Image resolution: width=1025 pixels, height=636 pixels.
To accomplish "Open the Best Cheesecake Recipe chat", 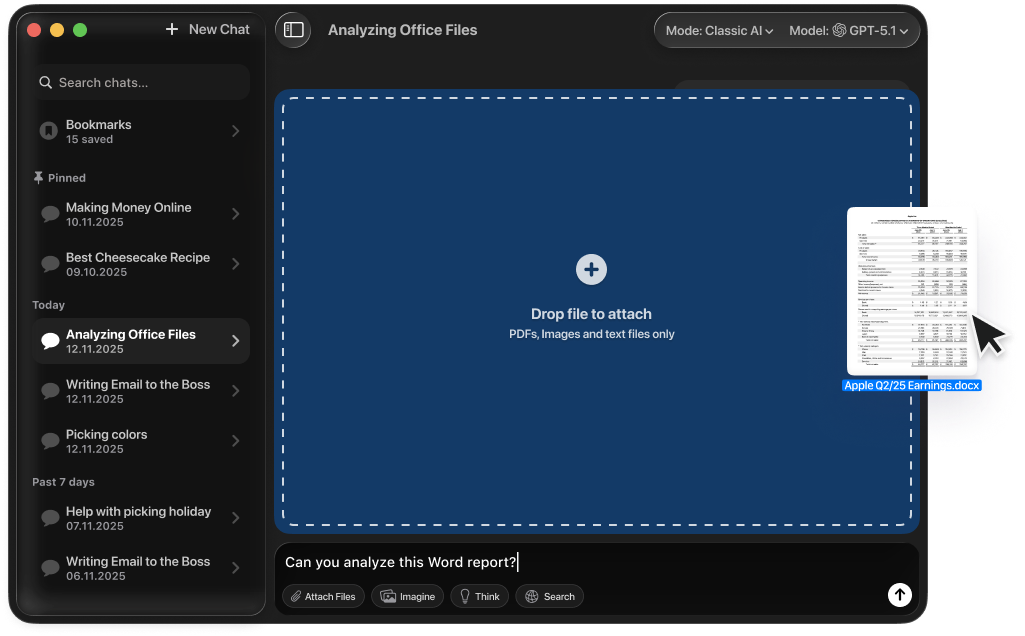I will 141,264.
